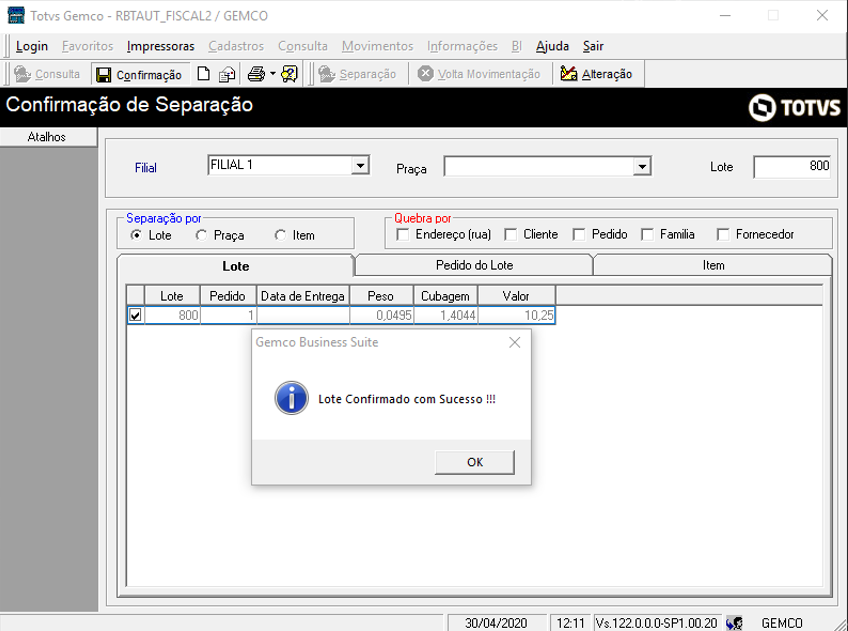The width and height of the screenshot is (848, 631).
Task: Click the document copy icon beside new document
Action: (x=227, y=74)
